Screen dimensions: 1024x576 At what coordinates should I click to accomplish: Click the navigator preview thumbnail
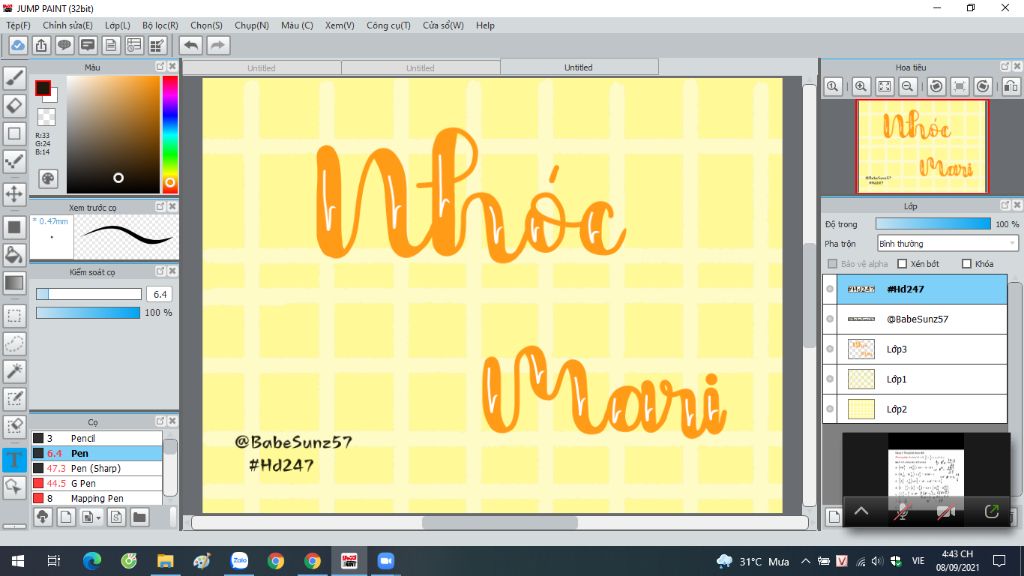(921, 146)
